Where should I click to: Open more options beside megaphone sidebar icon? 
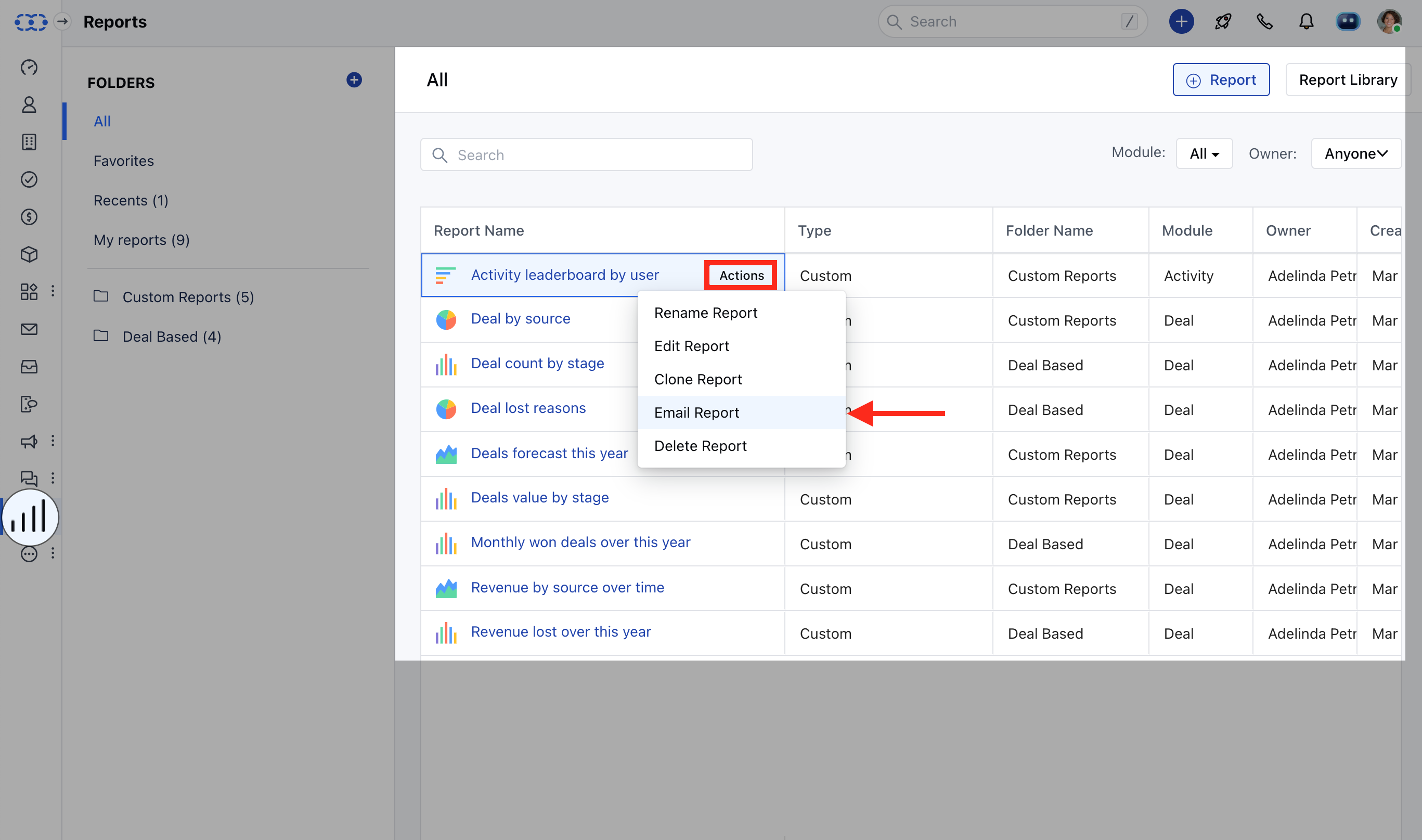point(53,441)
